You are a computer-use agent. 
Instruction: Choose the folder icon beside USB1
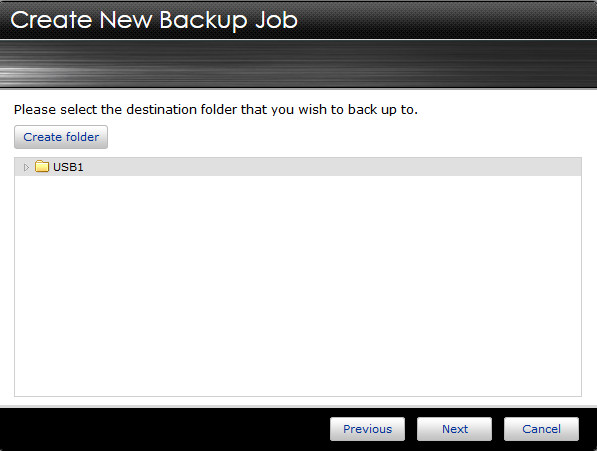42,166
